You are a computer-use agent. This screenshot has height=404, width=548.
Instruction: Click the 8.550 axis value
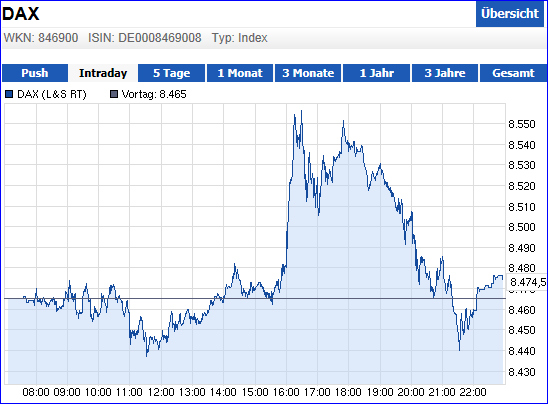point(522,124)
